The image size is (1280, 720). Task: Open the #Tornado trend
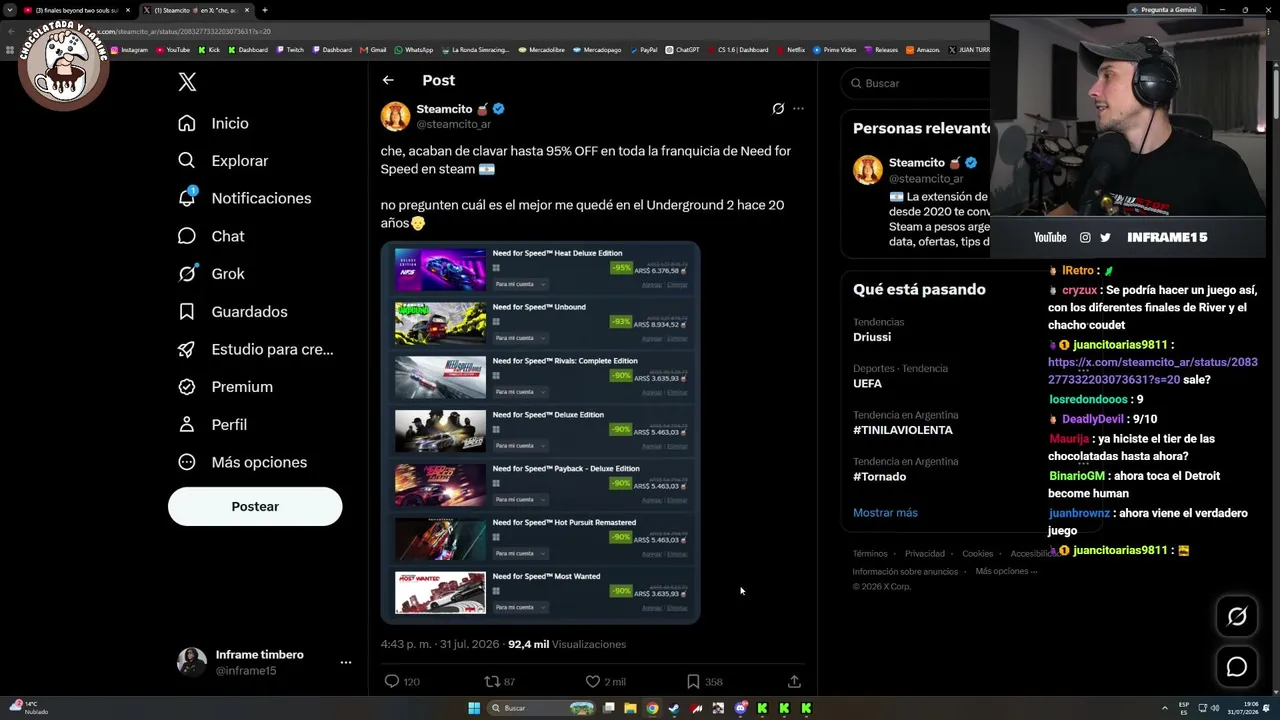(880, 476)
